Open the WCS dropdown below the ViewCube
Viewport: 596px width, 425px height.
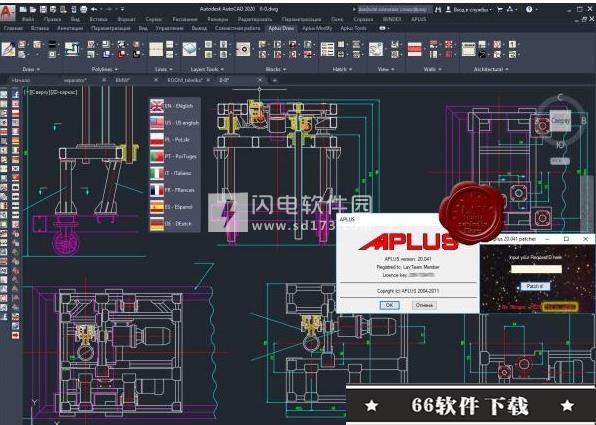(560, 161)
